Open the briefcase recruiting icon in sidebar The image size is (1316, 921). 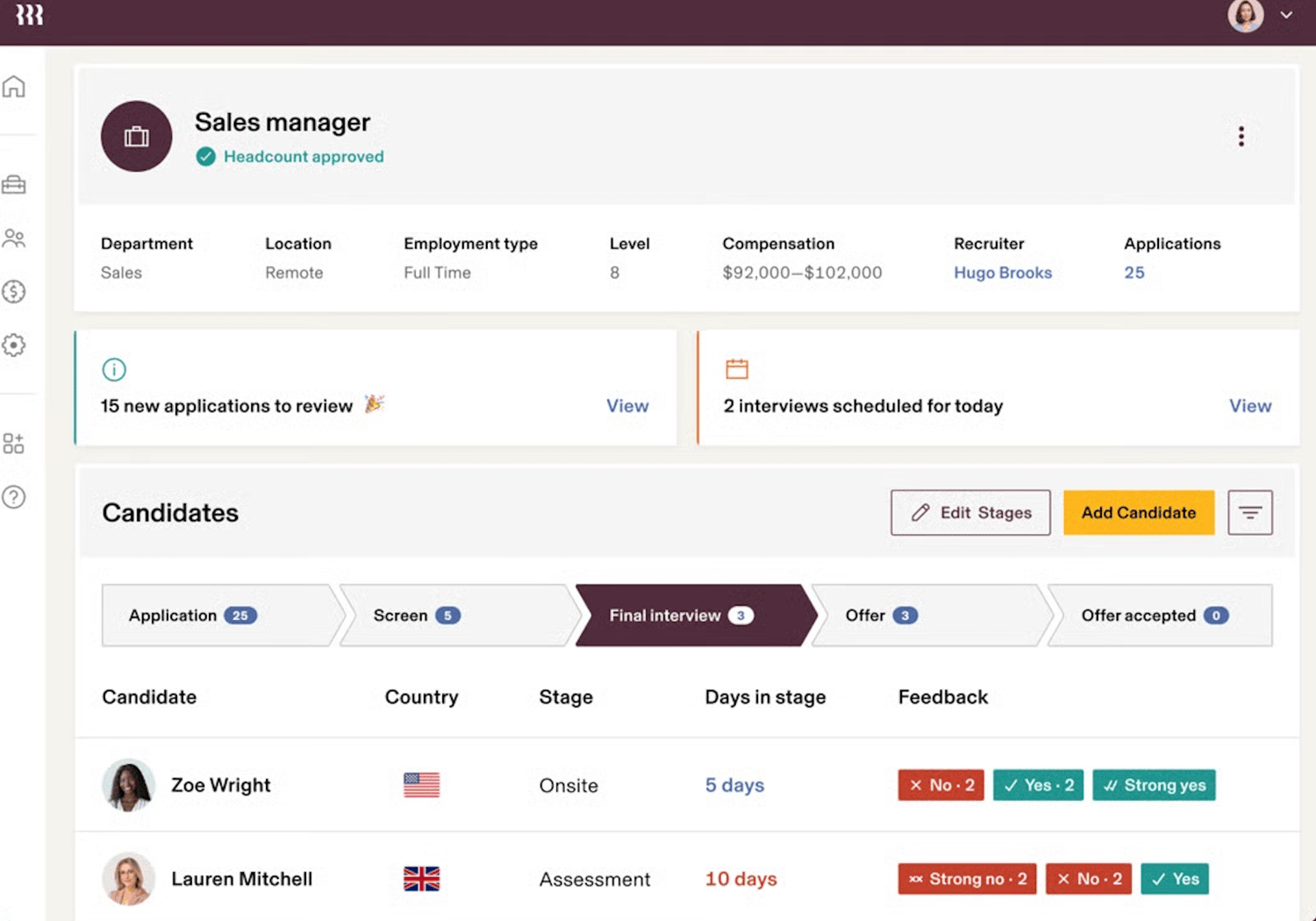[14, 184]
